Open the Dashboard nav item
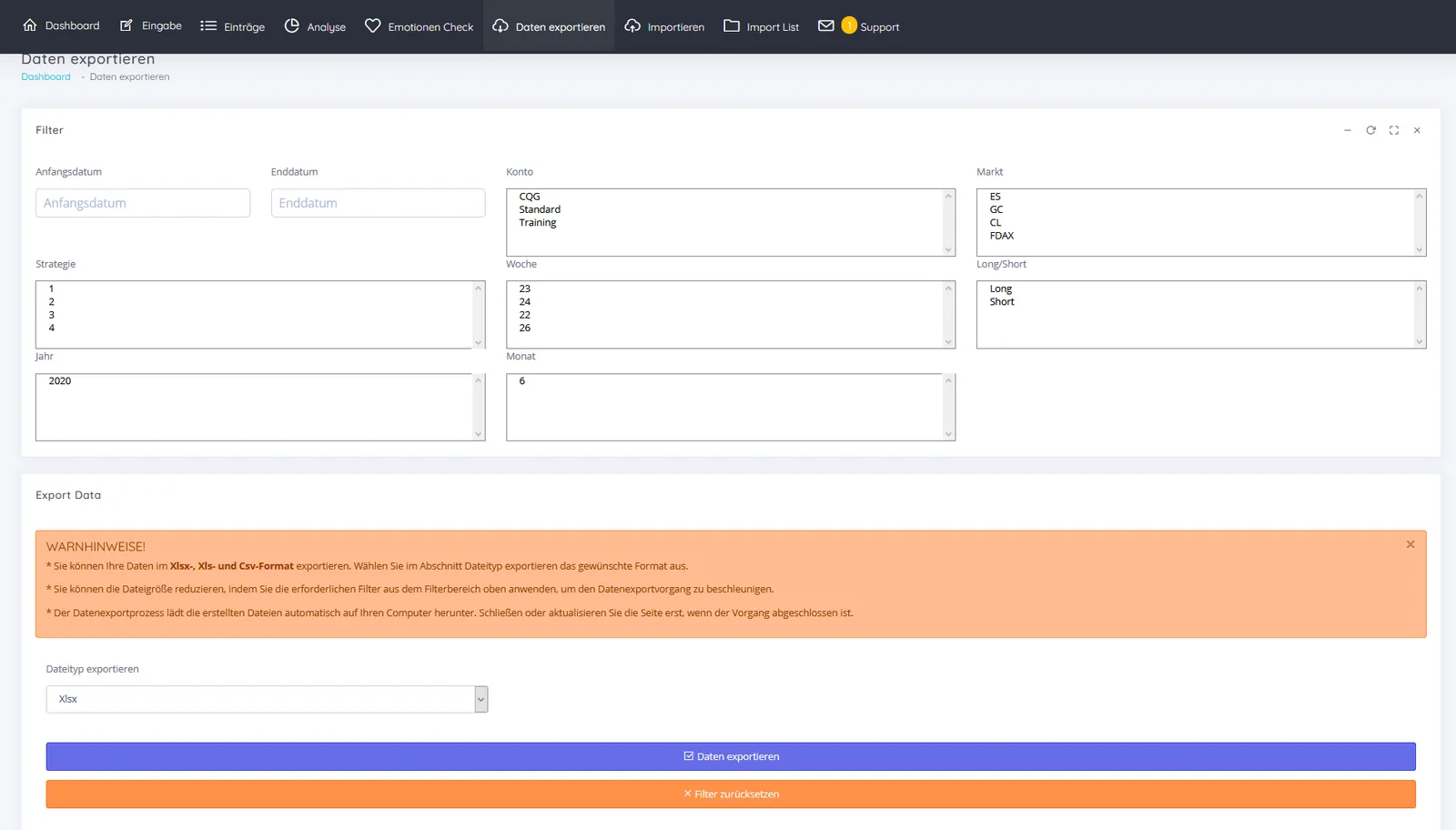Screen dimensions: 1456x830 (61, 26)
